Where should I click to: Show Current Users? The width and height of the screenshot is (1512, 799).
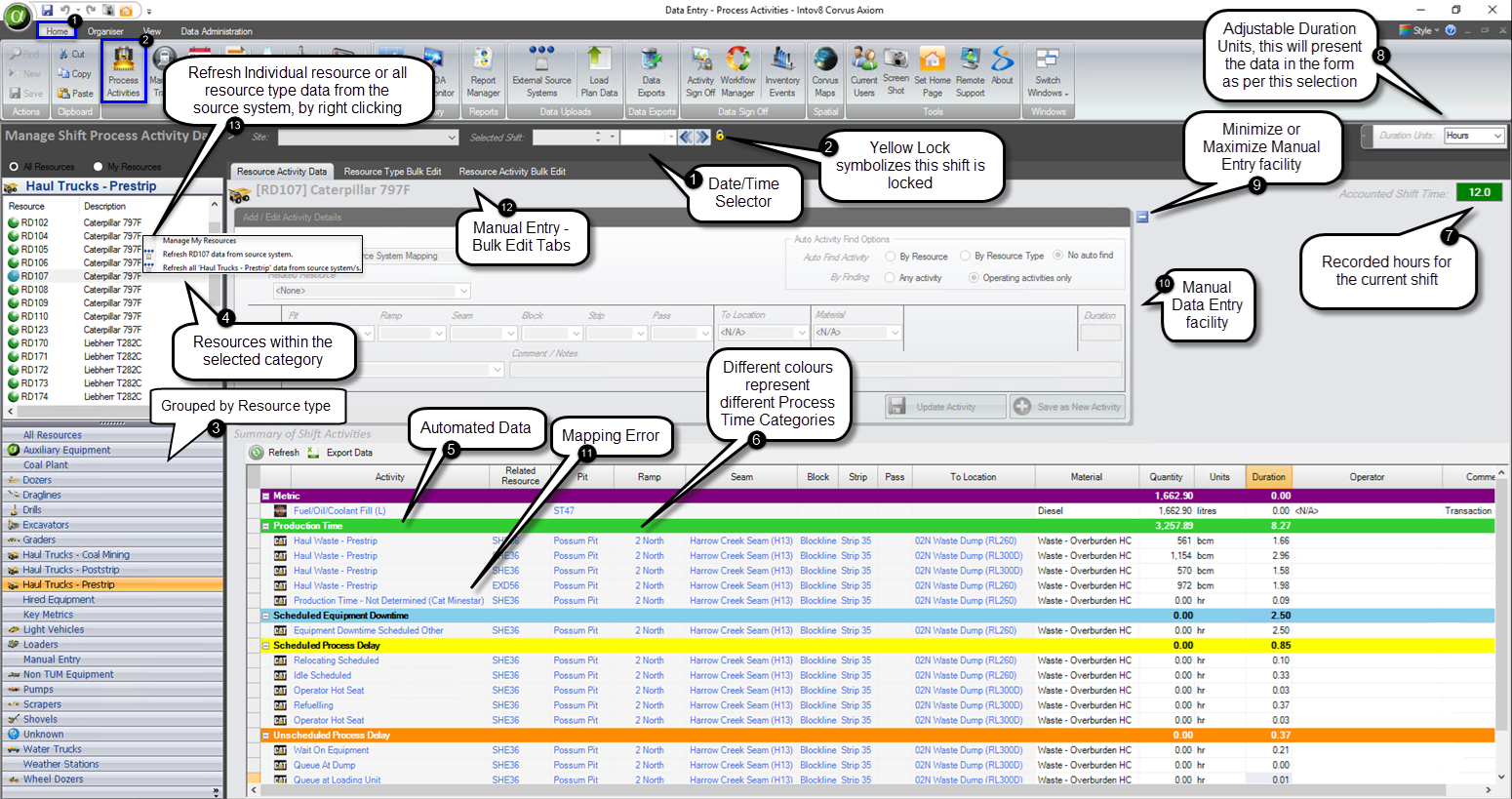coord(863,71)
